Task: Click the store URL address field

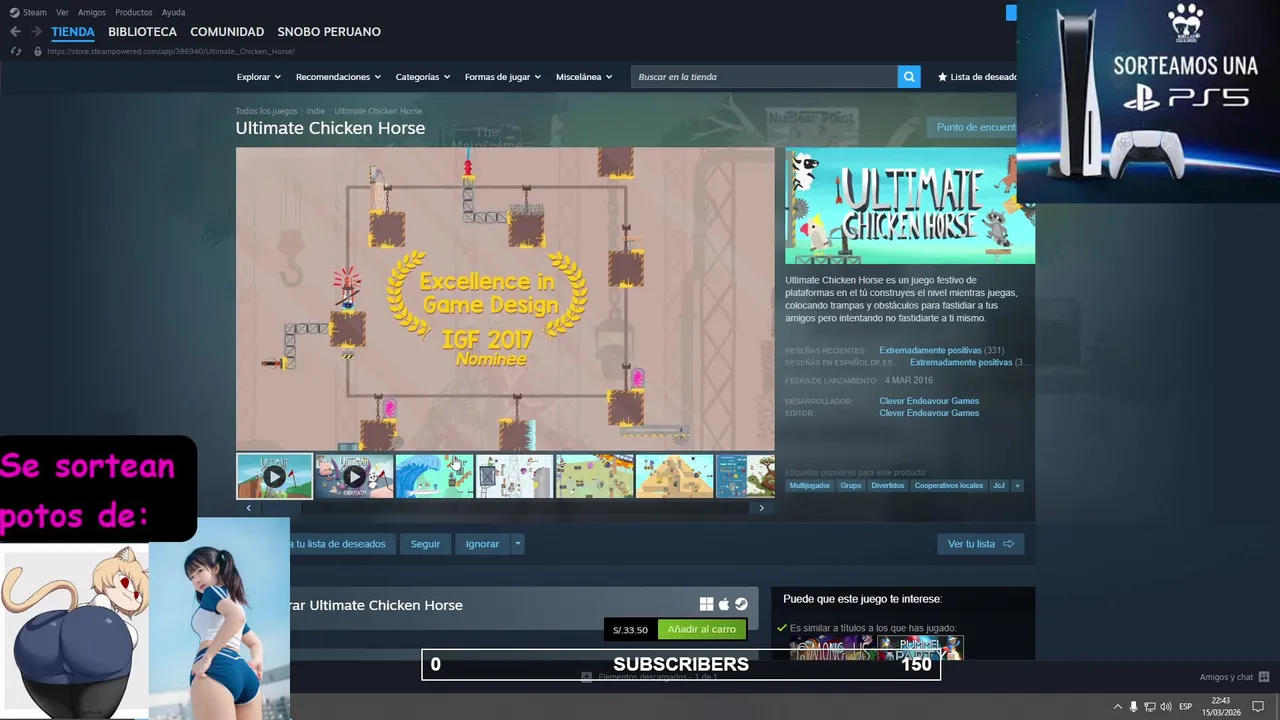Action: (x=171, y=51)
